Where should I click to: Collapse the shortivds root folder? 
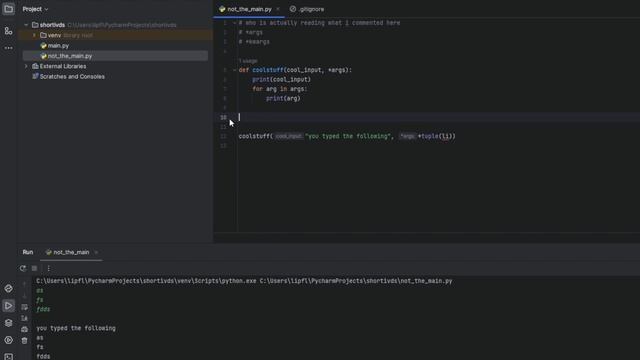26,25
